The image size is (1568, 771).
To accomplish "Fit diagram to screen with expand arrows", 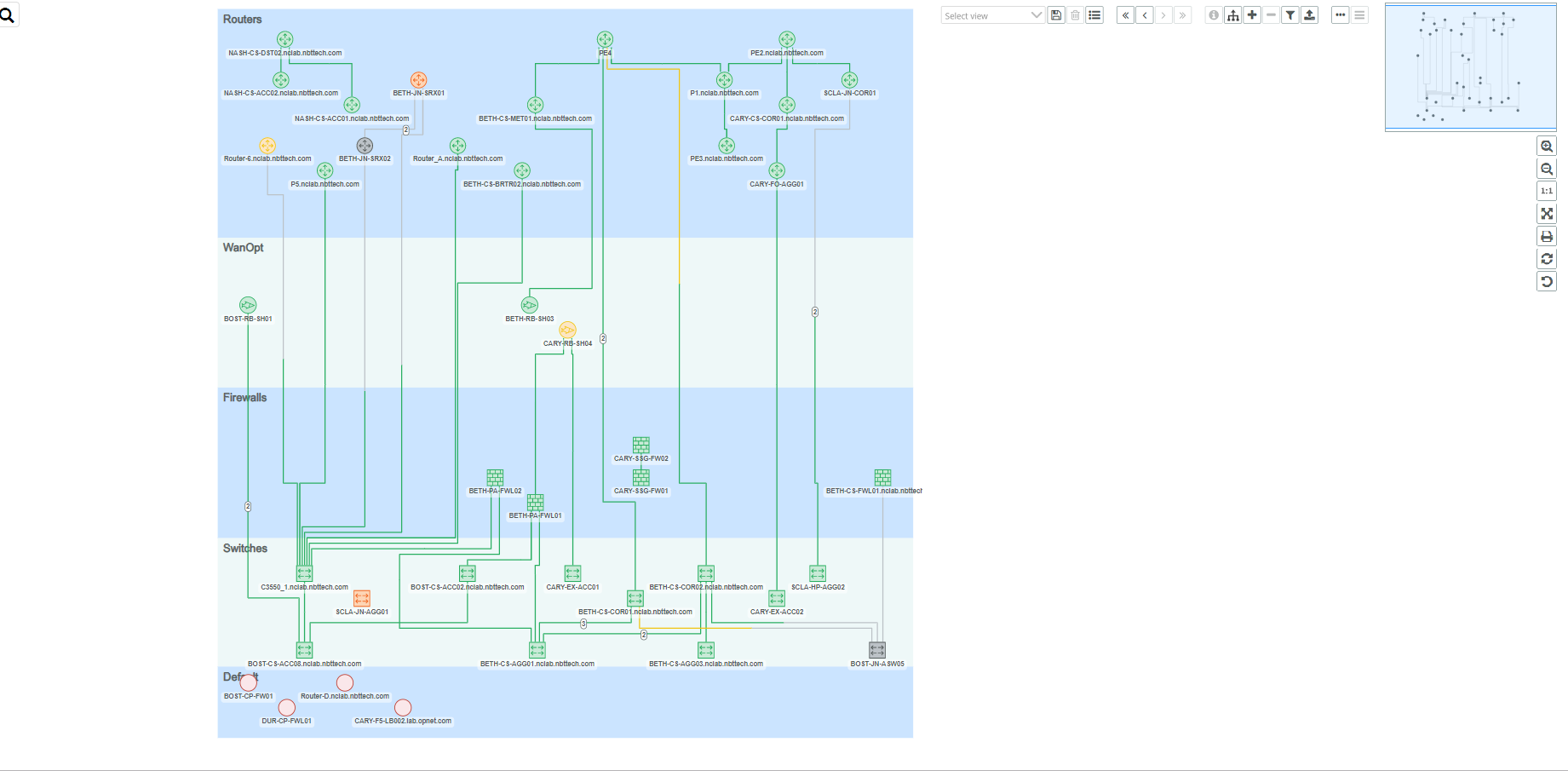I will pyautogui.click(x=1547, y=214).
